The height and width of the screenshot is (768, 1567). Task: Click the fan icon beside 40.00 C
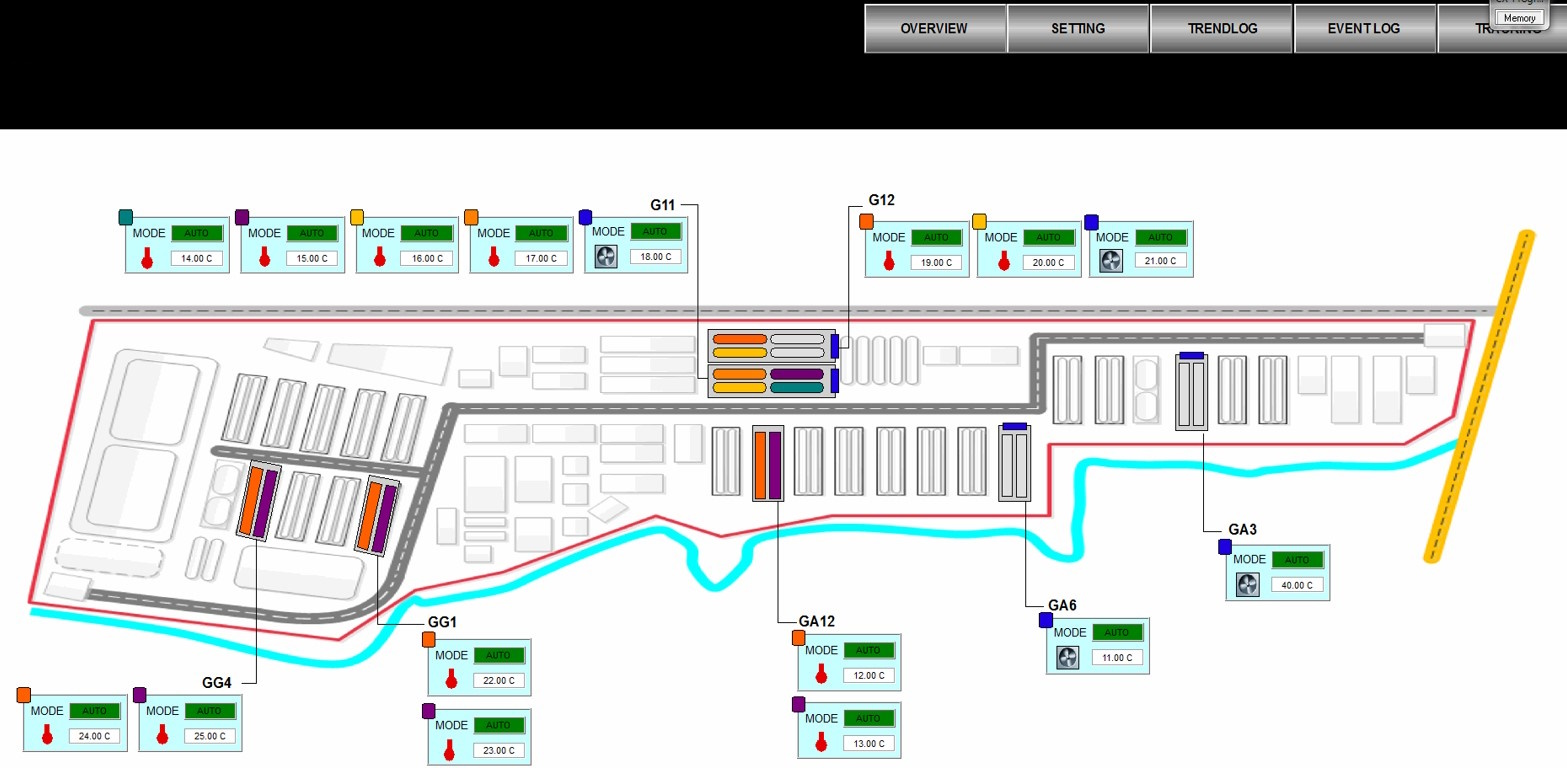1247,584
